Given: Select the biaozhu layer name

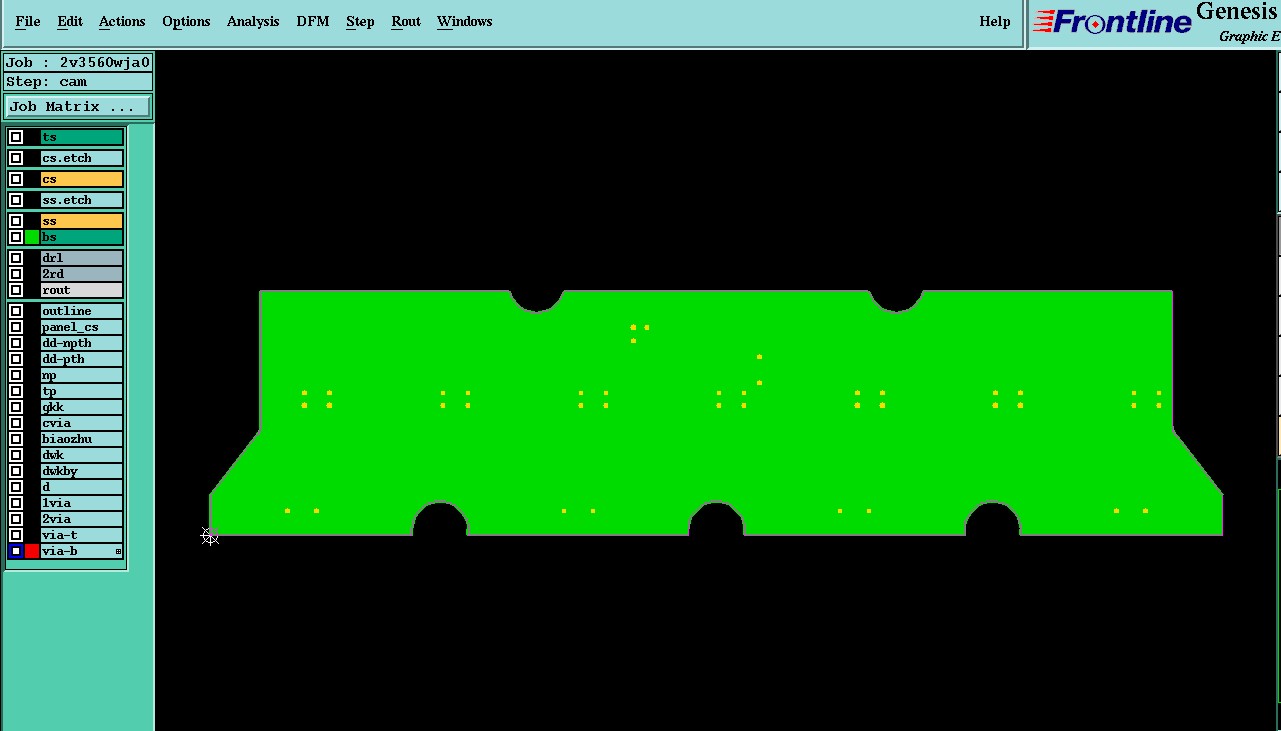Looking at the screenshot, I should 82,439.
